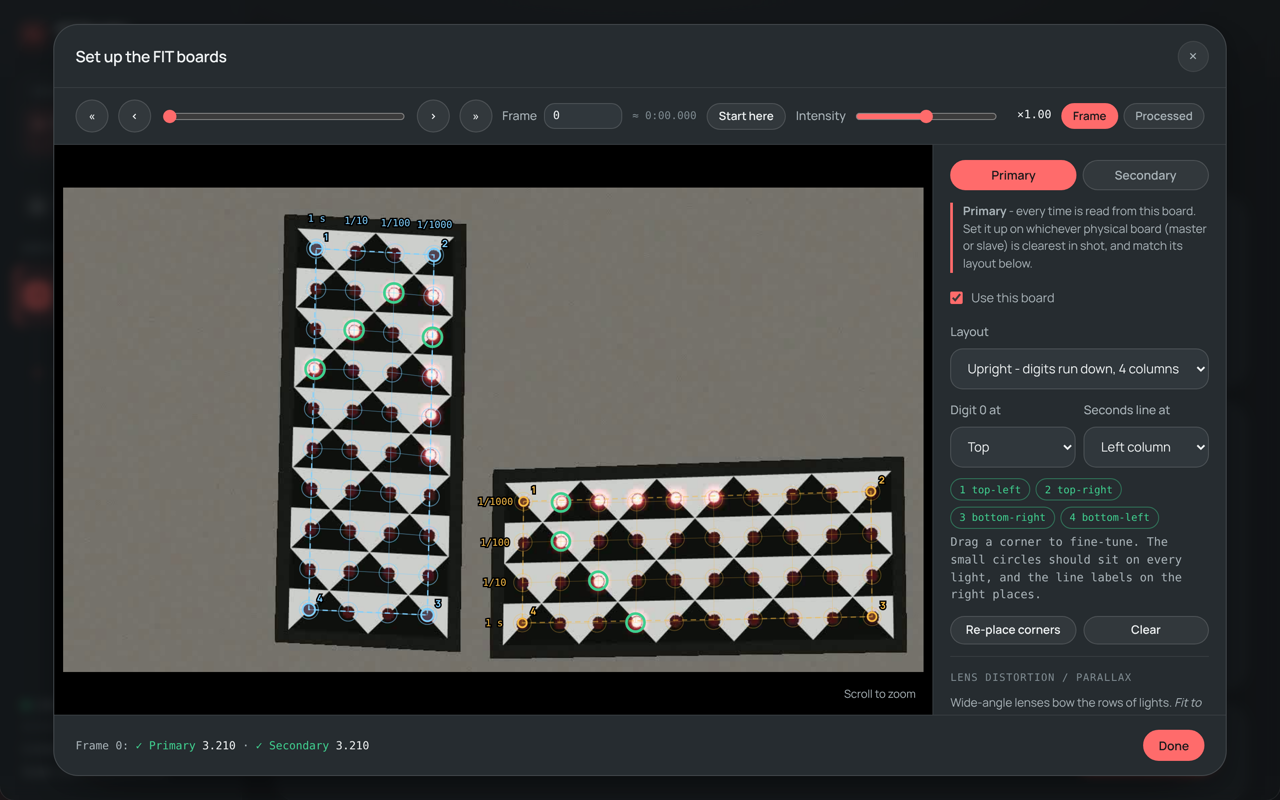Viewport: 1280px width, 800px height.
Task: Click the Intensity slider
Action: pos(926,117)
